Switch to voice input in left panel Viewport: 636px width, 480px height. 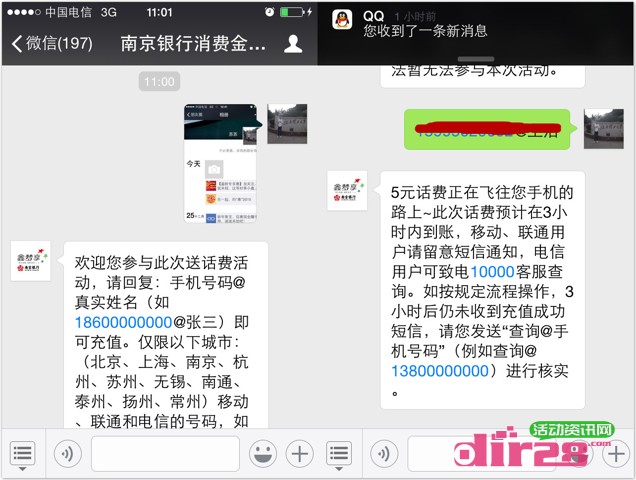coord(67,454)
